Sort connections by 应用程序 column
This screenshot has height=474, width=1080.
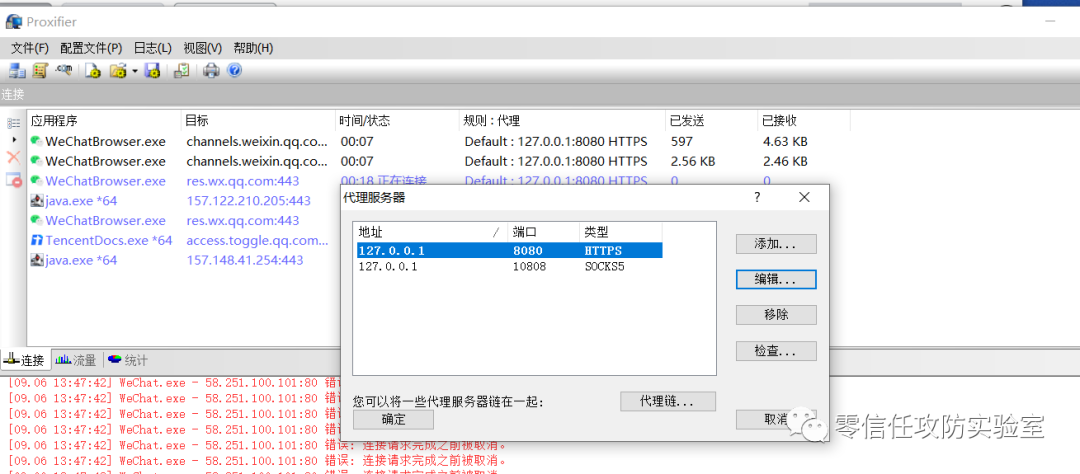pos(104,121)
